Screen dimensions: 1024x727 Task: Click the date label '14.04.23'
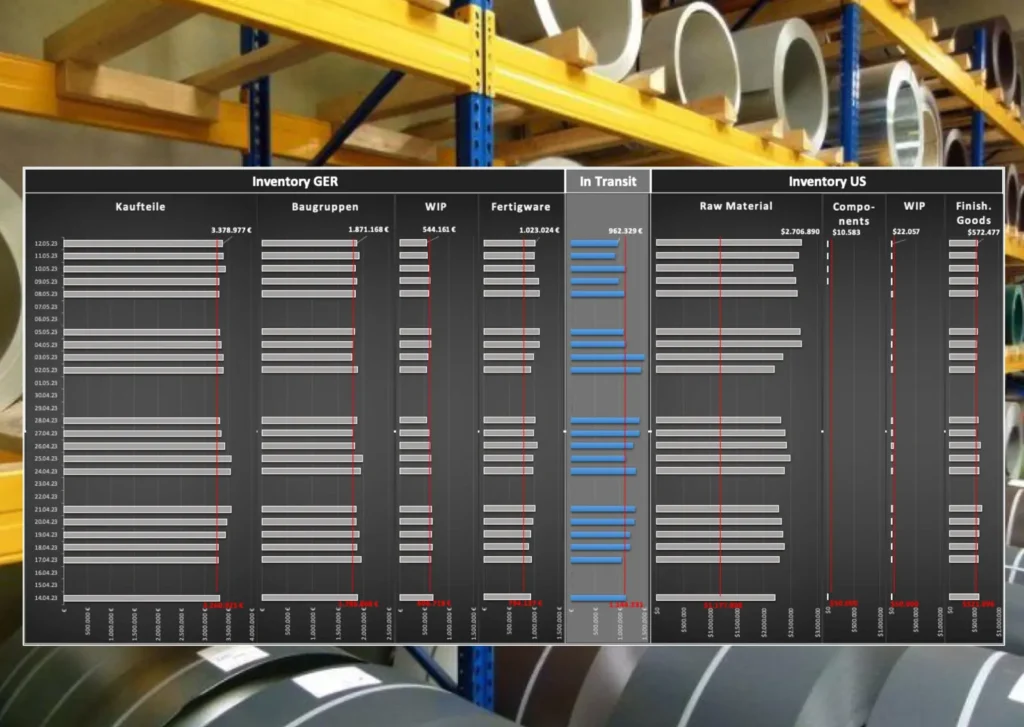46,598
